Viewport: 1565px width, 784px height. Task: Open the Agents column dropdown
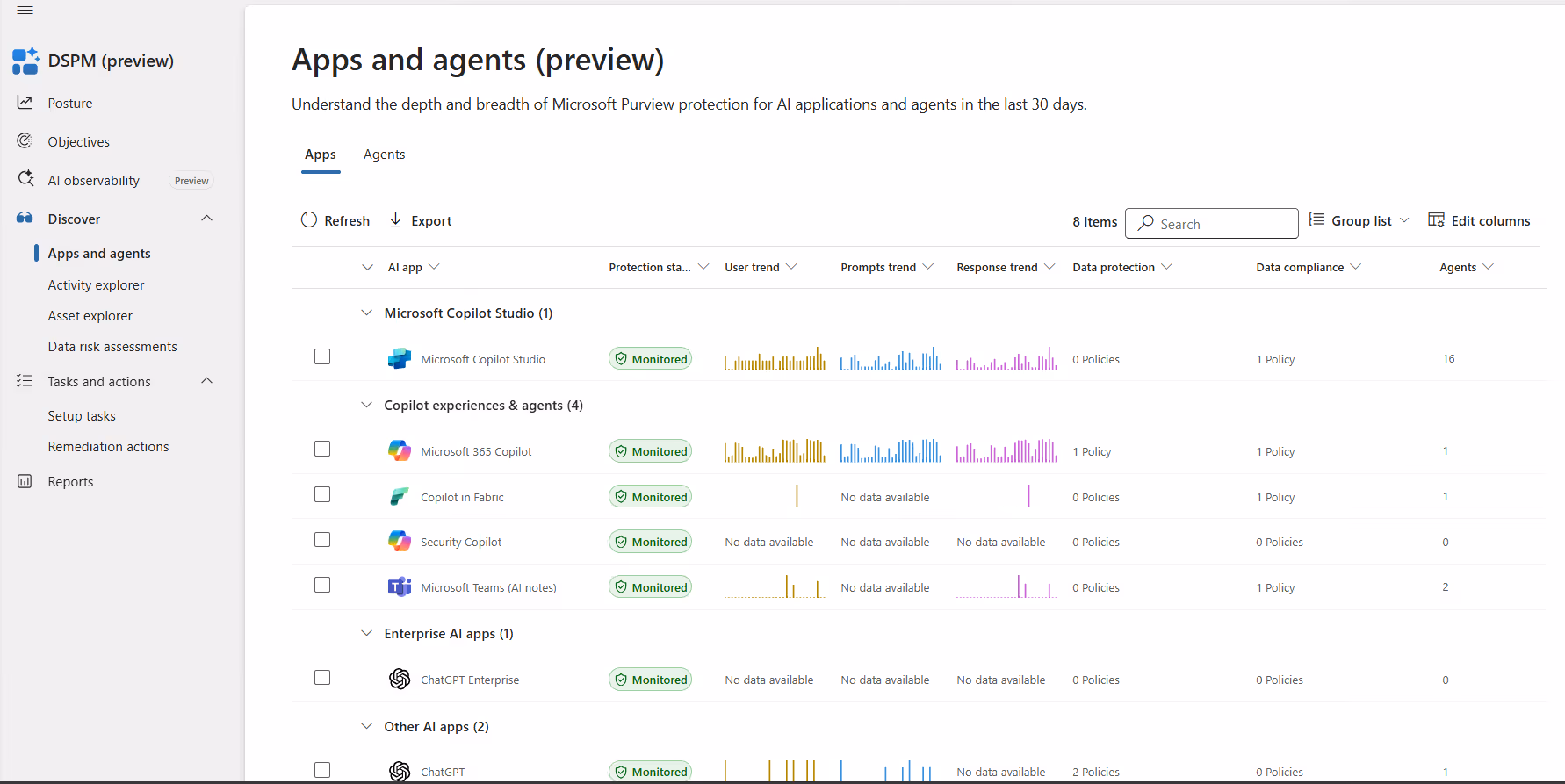(1488, 266)
